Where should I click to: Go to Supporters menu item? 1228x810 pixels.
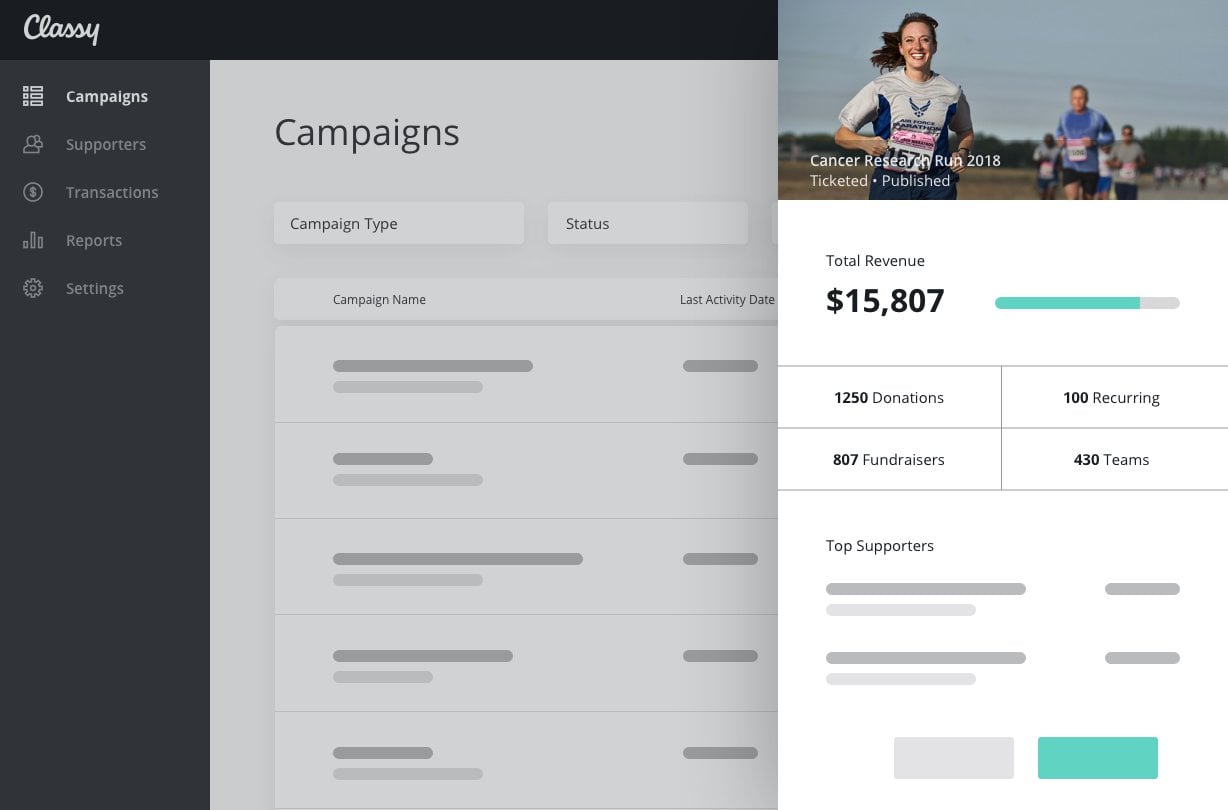106,144
